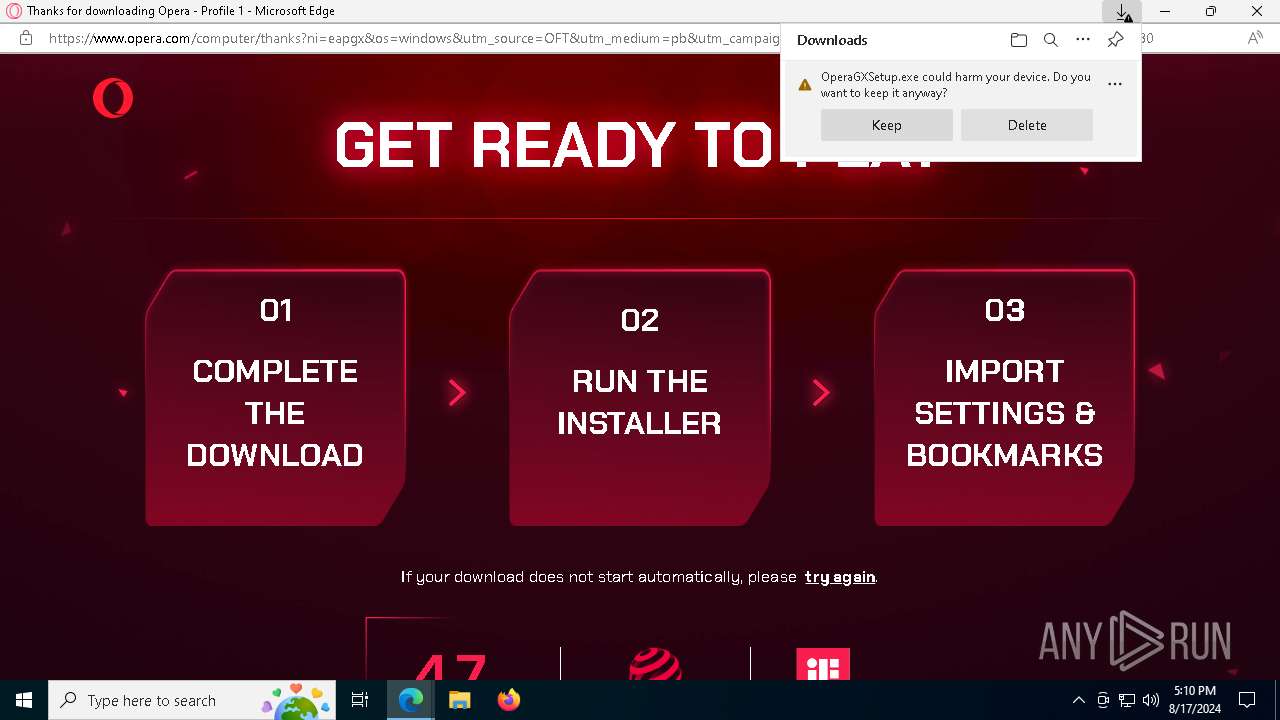This screenshot has height=720, width=1280.
Task: Pin the Downloads panel
Action: pos(1115,40)
